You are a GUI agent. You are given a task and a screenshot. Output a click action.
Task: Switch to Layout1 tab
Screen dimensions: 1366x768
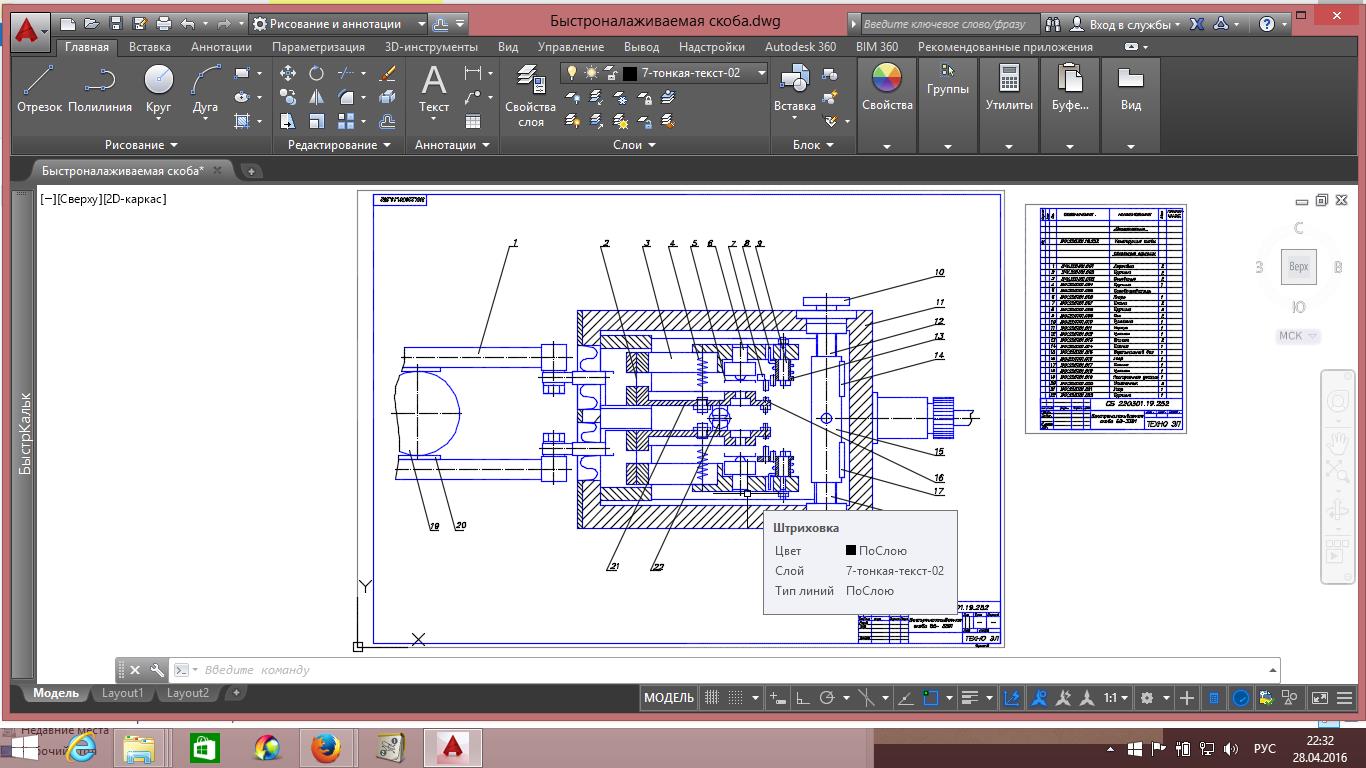[122, 693]
